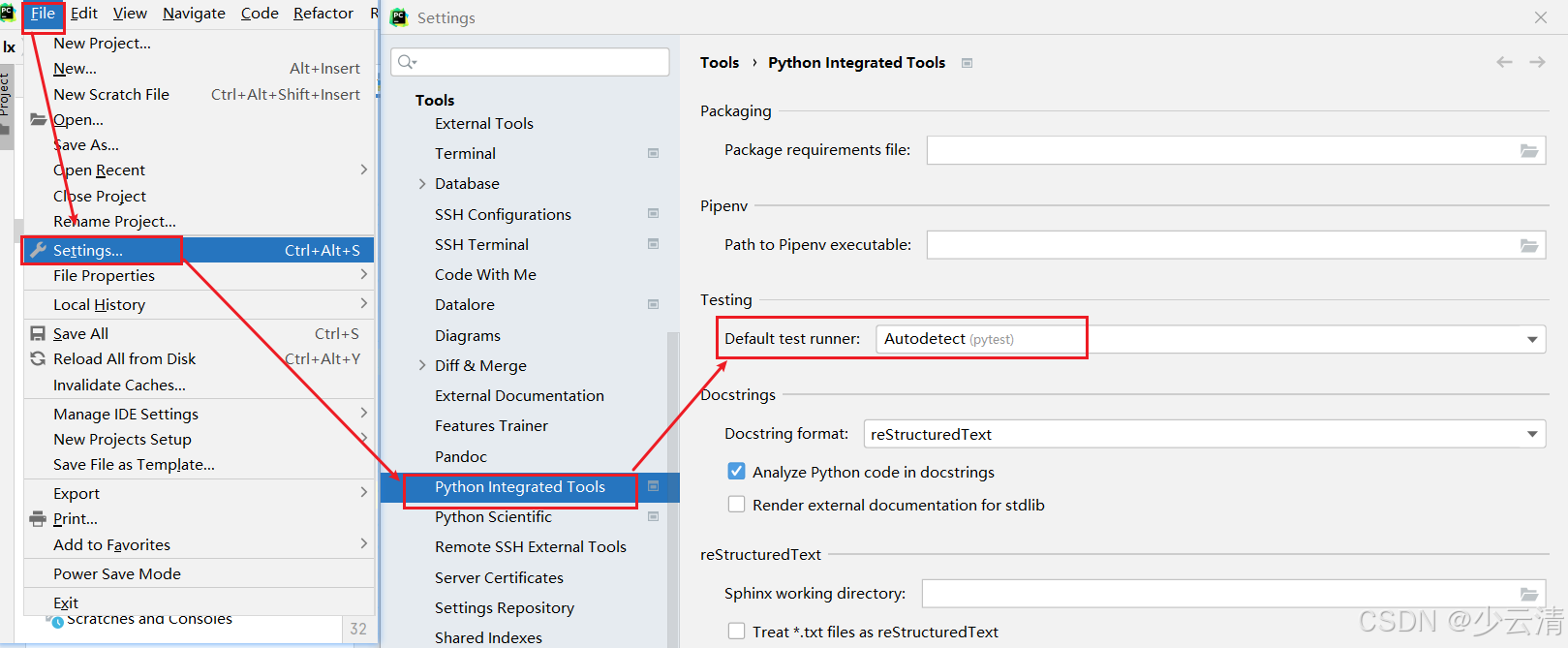1568x648 pixels.
Task: Expand the File Properties submenu arrow
Action: 364,275
